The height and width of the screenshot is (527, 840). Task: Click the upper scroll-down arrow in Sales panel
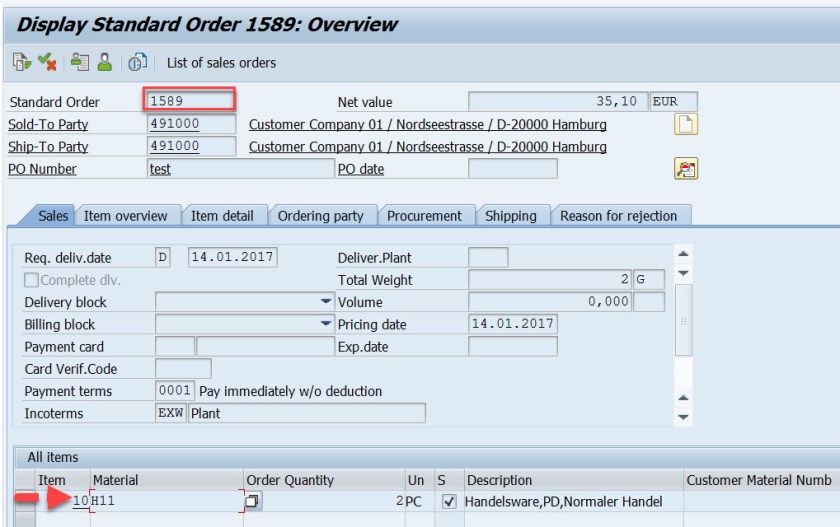[x=683, y=273]
